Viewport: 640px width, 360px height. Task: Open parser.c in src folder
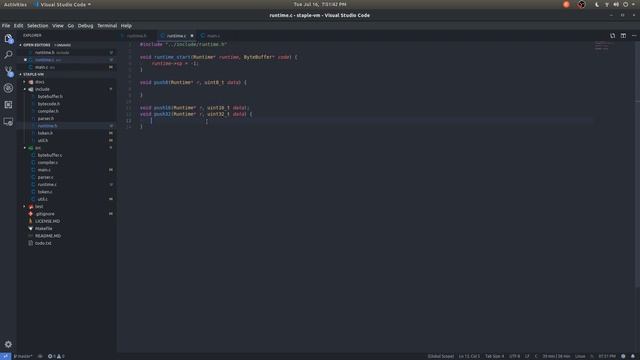click(45, 177)
